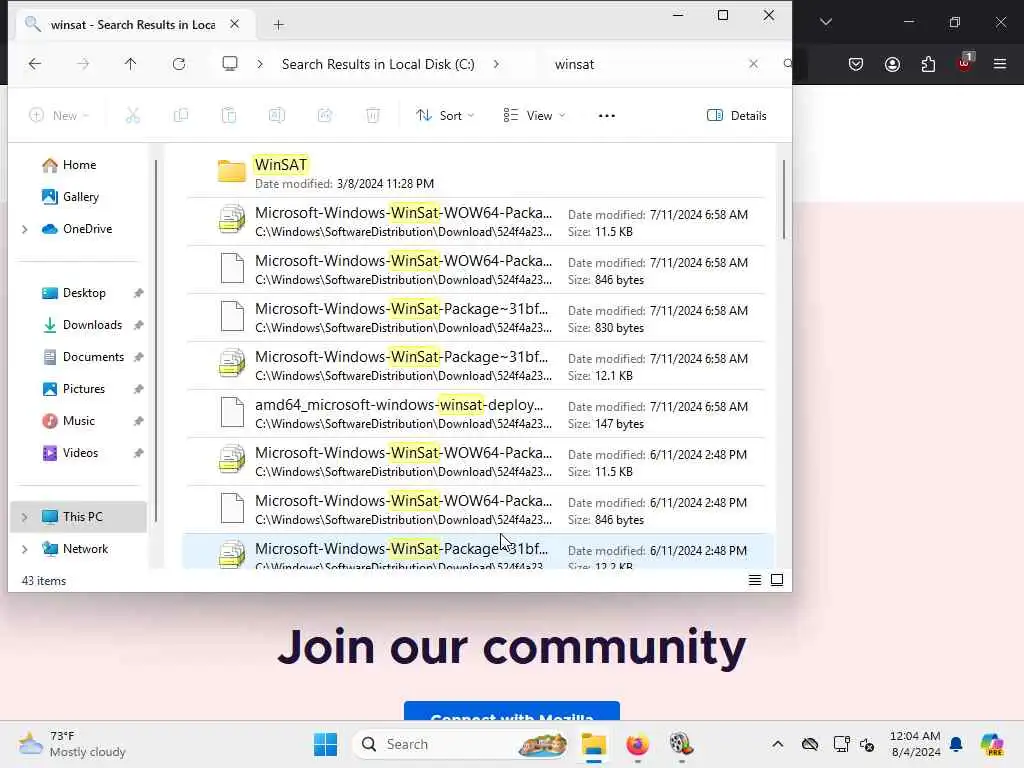Image resolution: width=1024 pixels, height=768 pixels.
Task: Click Save to Pocket icon in Firefox
Action: pyautogui.click(x=856, y=64)
